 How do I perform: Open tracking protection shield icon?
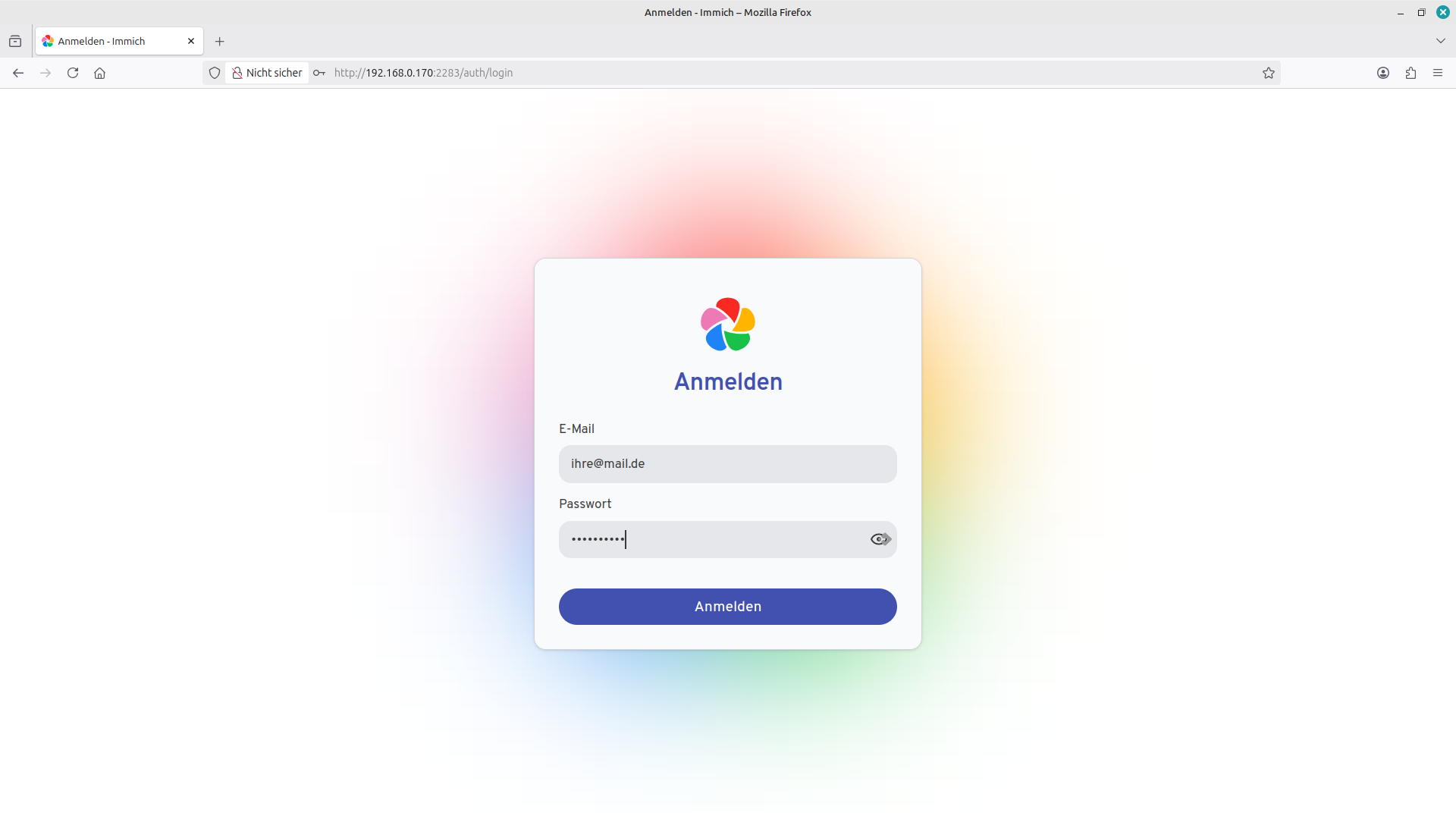[215, 73]
